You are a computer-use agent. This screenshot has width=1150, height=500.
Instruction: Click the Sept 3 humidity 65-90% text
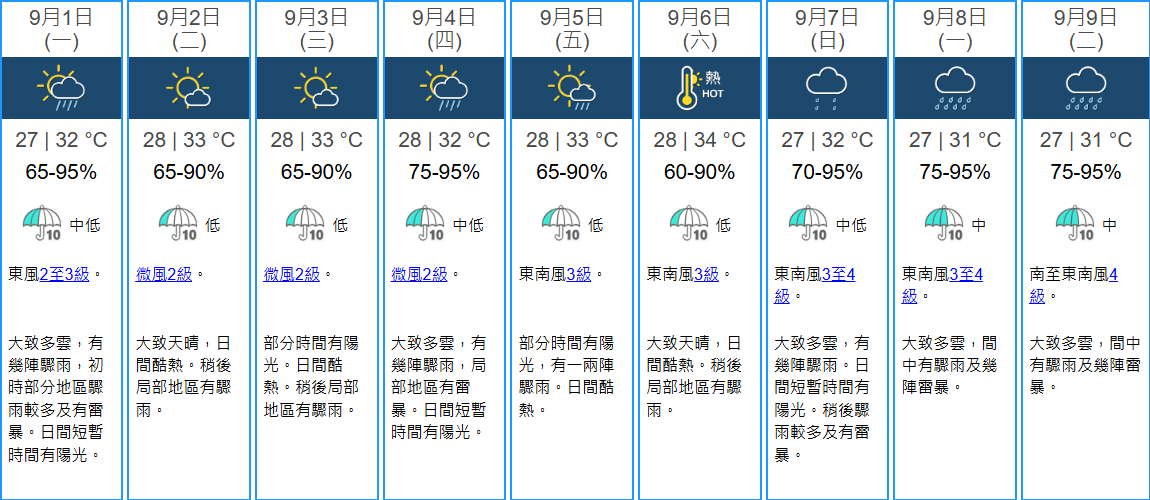pyautogui.click(x=317, y=172)
